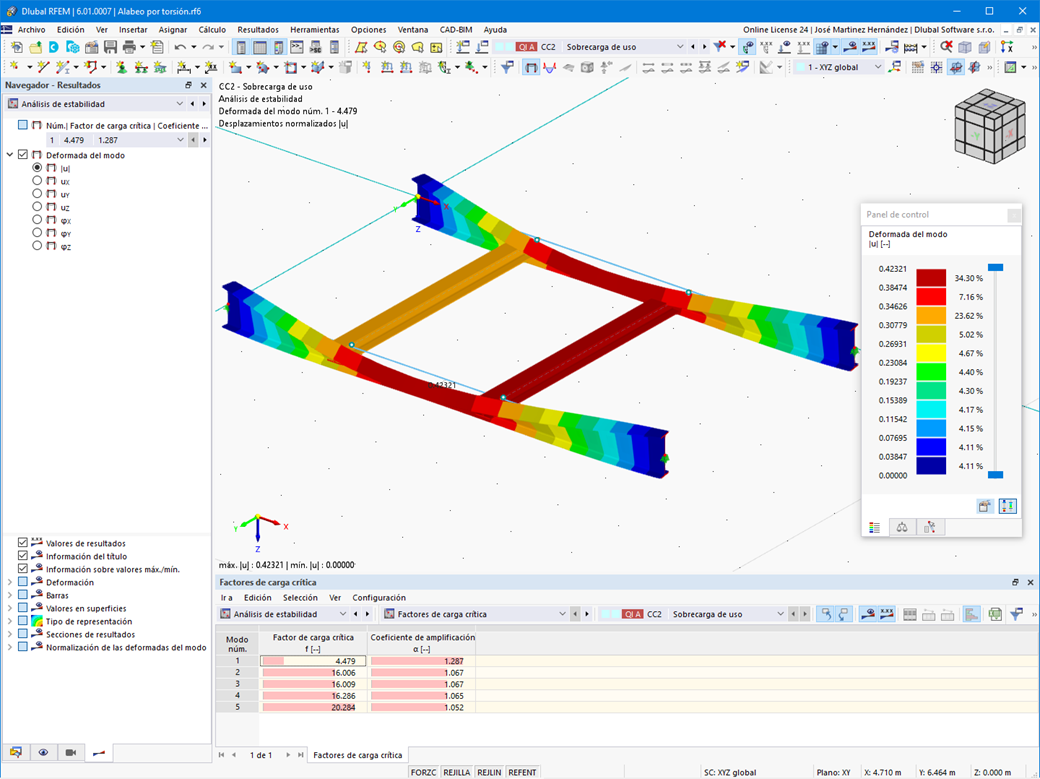The image size is (1040, 779).
Task: Click the new line tool icon
Action: 43,67
